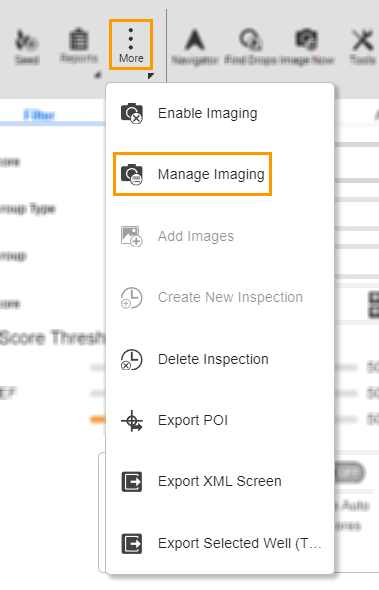Click the Enable Imaging camera icon

tap(131, 113)
